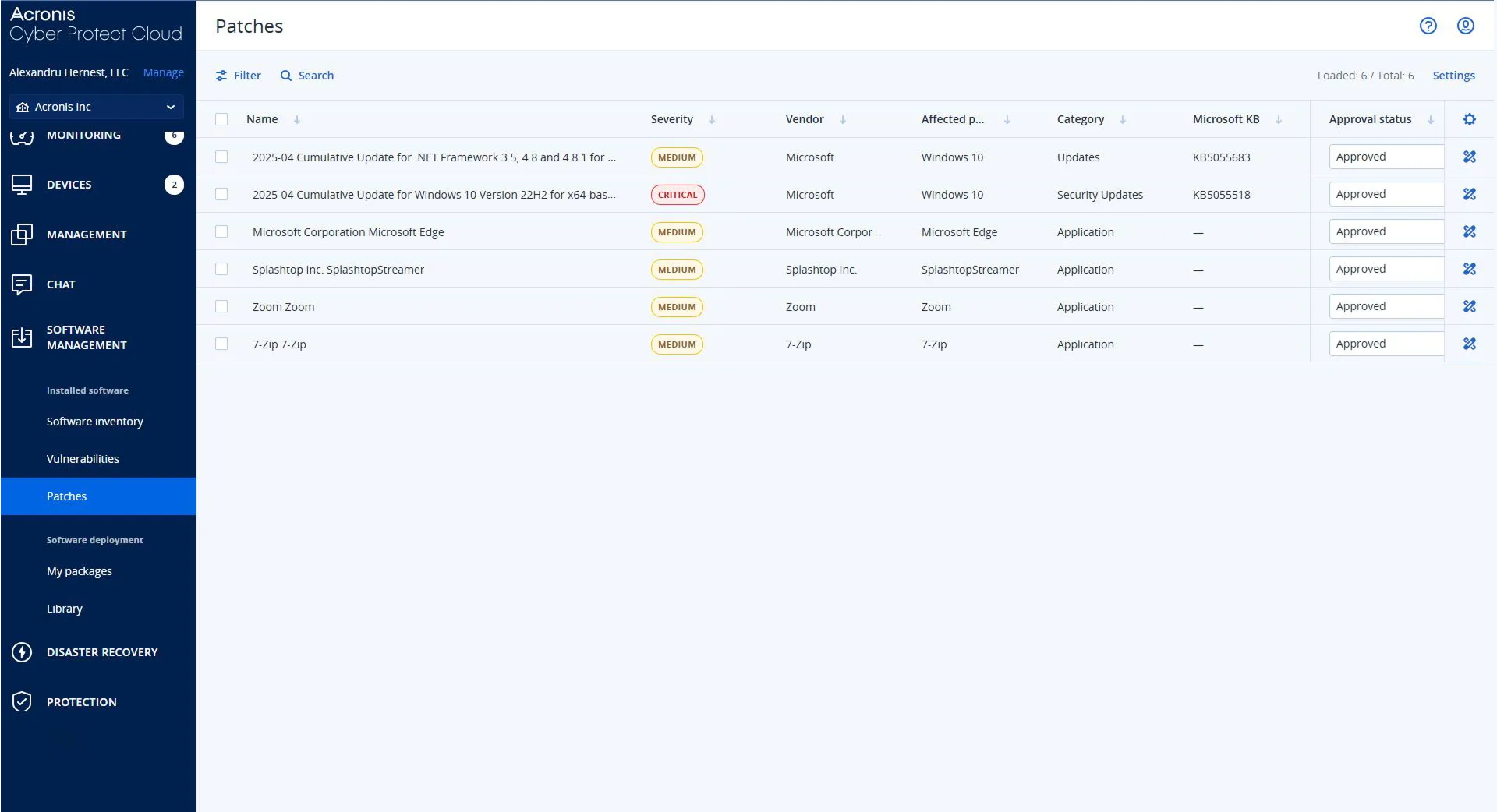This screenshot has height=812, width=1497.
Task: Check the Splashtop Inc. SplashtopStreamer row checkbox
Action: coord(221,269)
